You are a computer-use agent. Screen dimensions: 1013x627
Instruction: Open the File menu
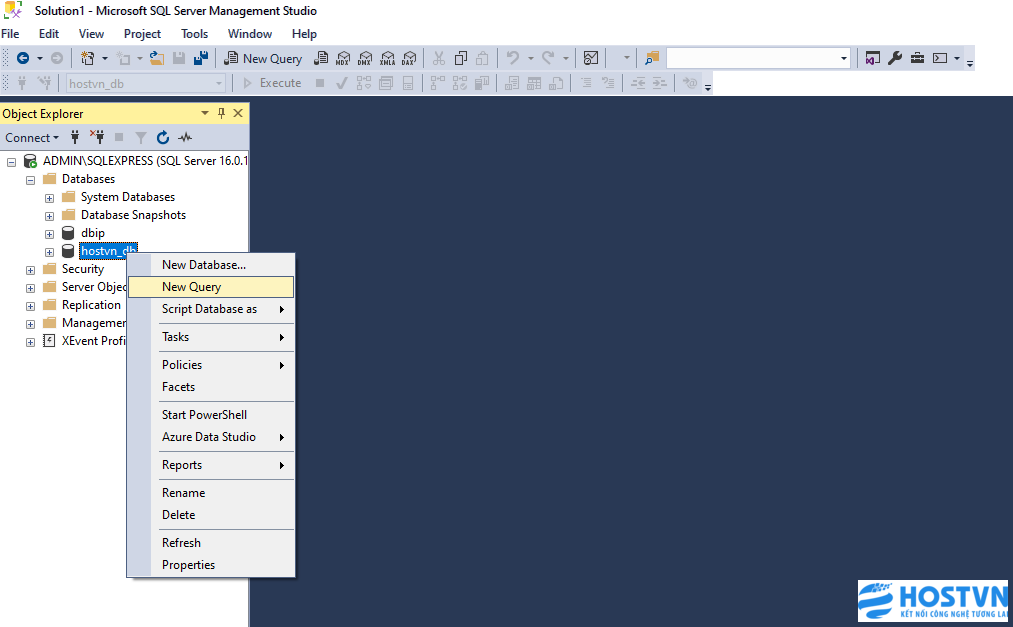10,34
